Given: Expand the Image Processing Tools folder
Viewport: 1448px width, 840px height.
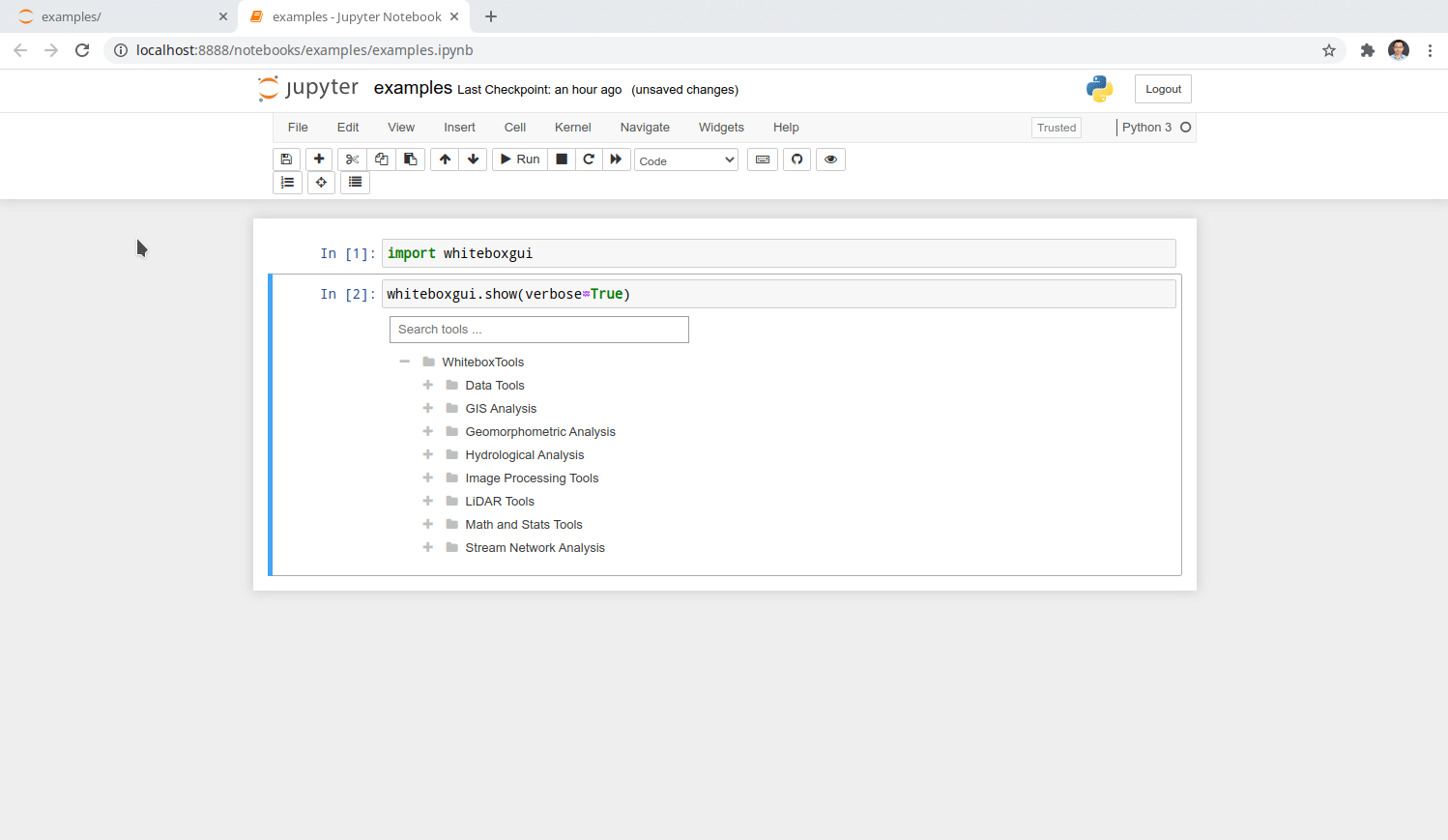Looking at the screenshot, I should pyautogui.click(x=427, y=478).
